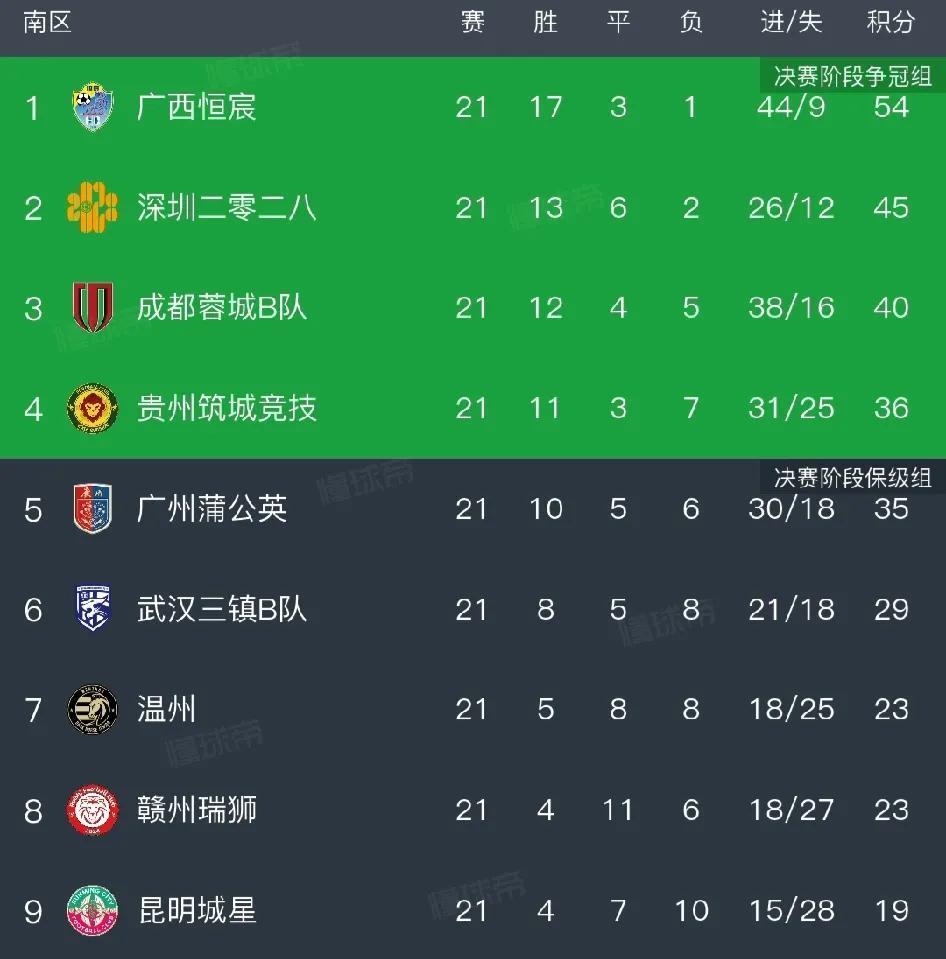This screenshot has height=959, width=946.
Task: Sort table by 胜 column header
Action: tap(545, 23)
